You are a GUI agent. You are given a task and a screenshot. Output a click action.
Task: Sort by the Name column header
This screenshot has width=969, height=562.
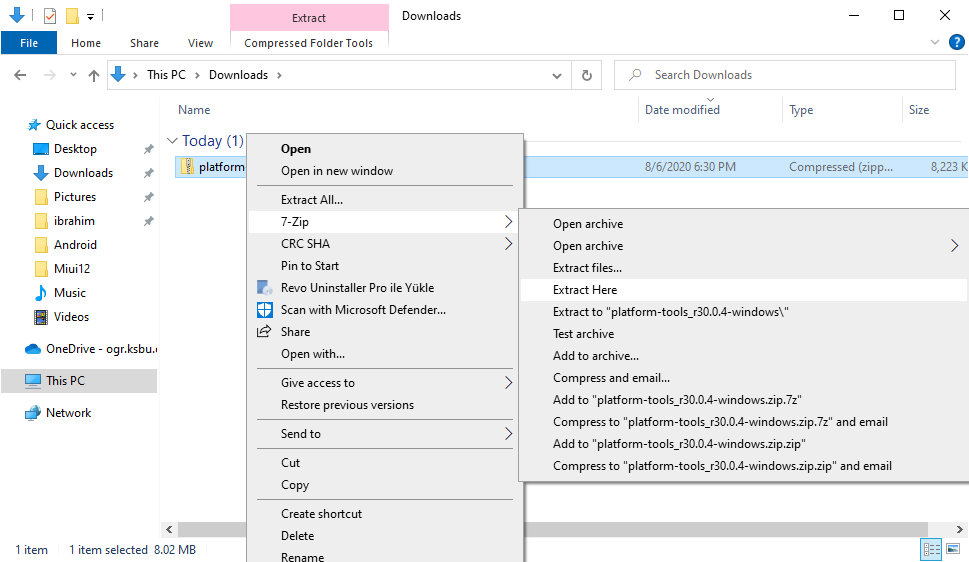pyautogui.click(x=194, y=109)
